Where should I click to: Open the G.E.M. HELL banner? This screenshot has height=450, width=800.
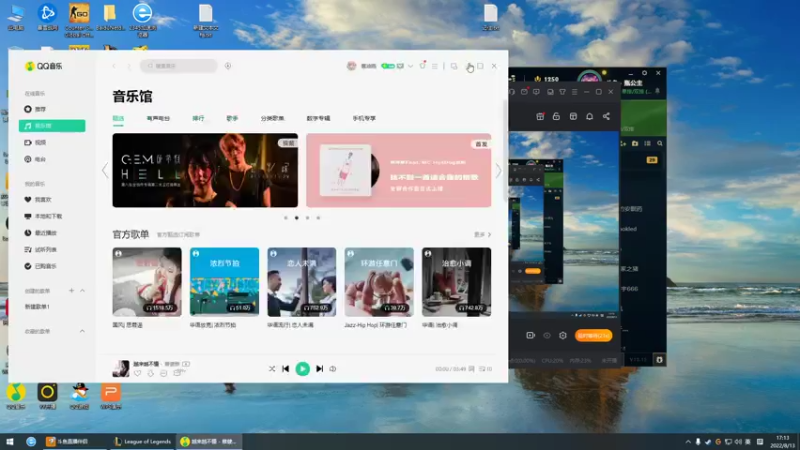[x=205, y=170]
